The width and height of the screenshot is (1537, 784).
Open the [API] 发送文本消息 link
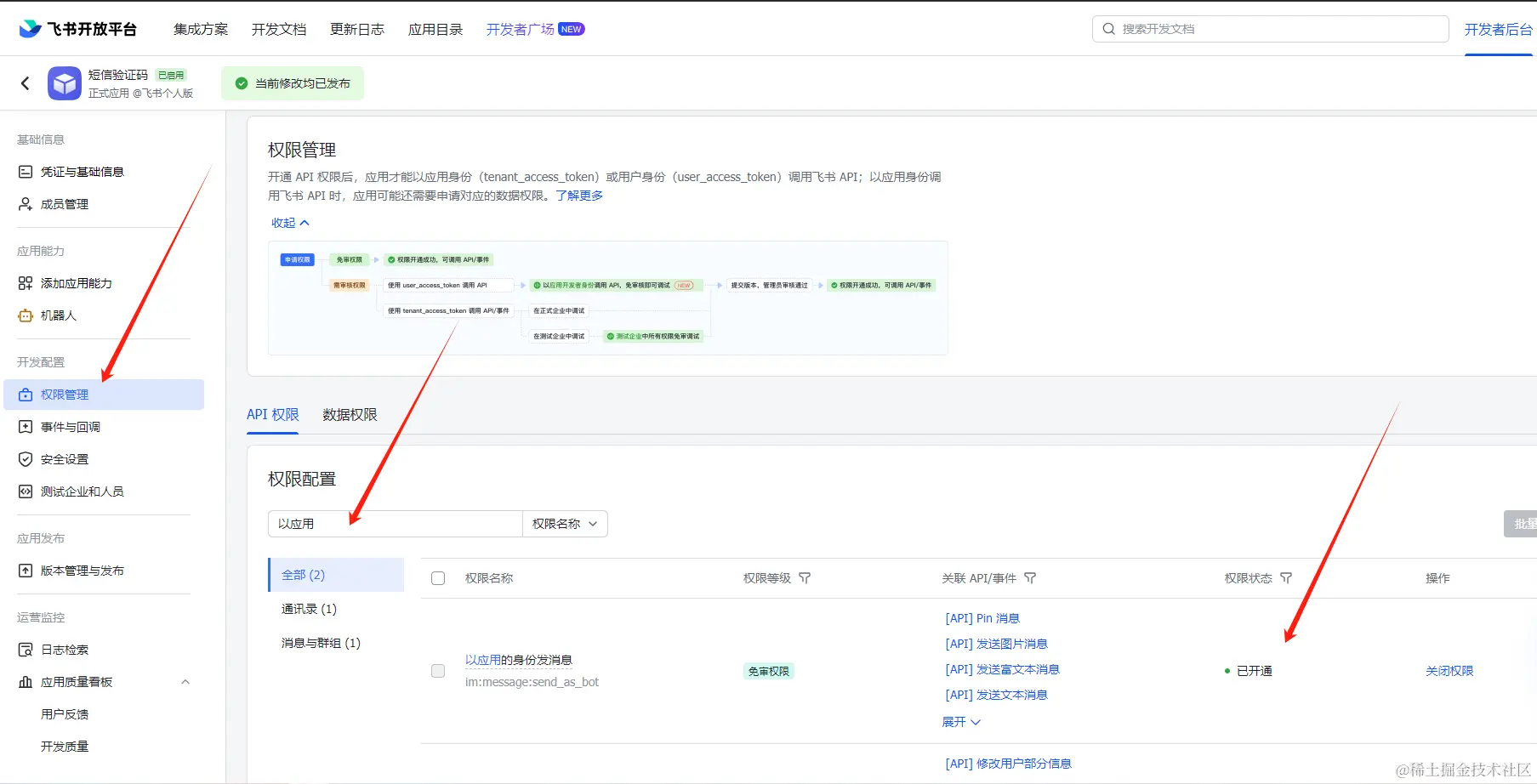[997, 695]
